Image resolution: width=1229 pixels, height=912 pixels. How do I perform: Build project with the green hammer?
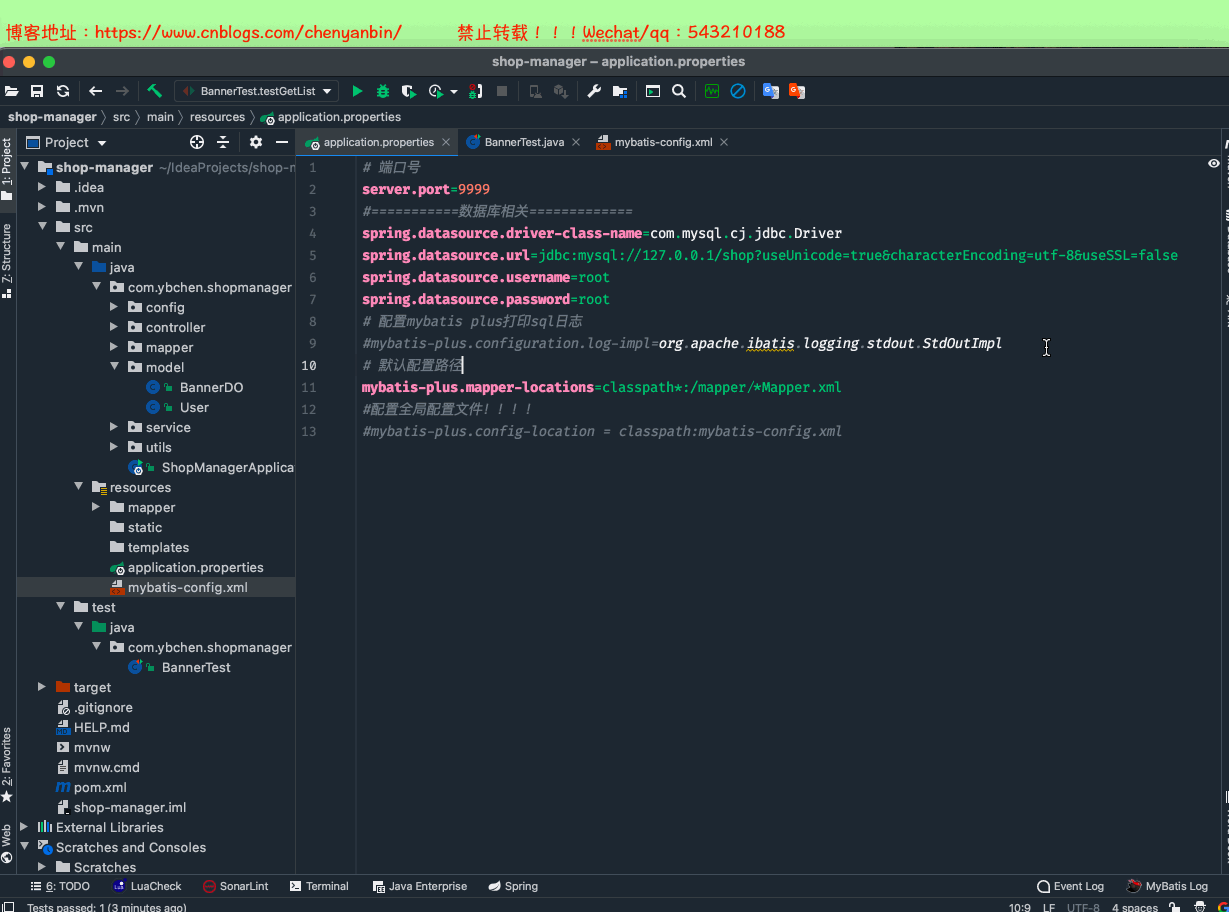pos(154,91)
